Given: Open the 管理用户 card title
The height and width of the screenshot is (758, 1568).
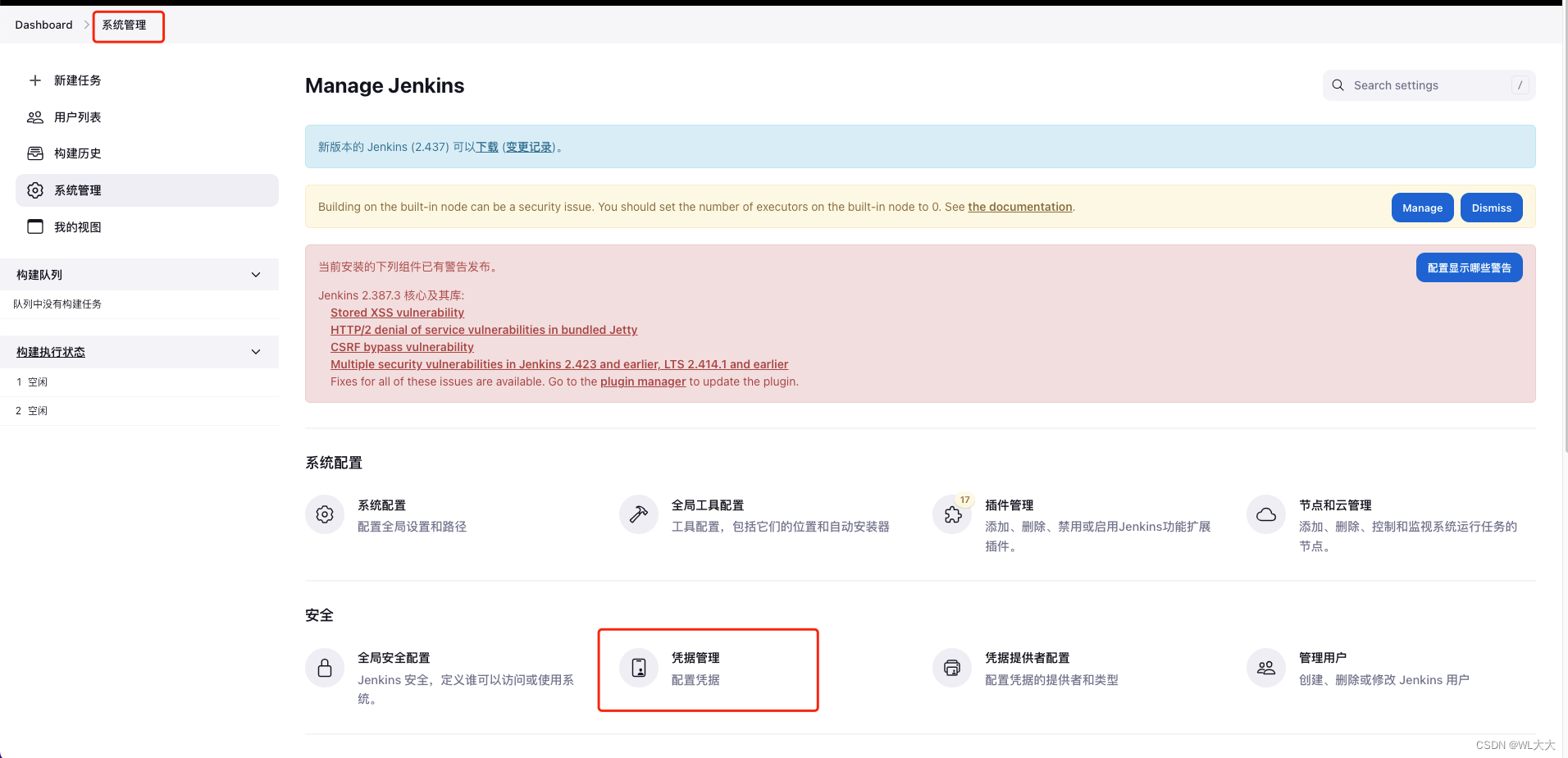Looking at the screenshot, I should coord(1323,658).
